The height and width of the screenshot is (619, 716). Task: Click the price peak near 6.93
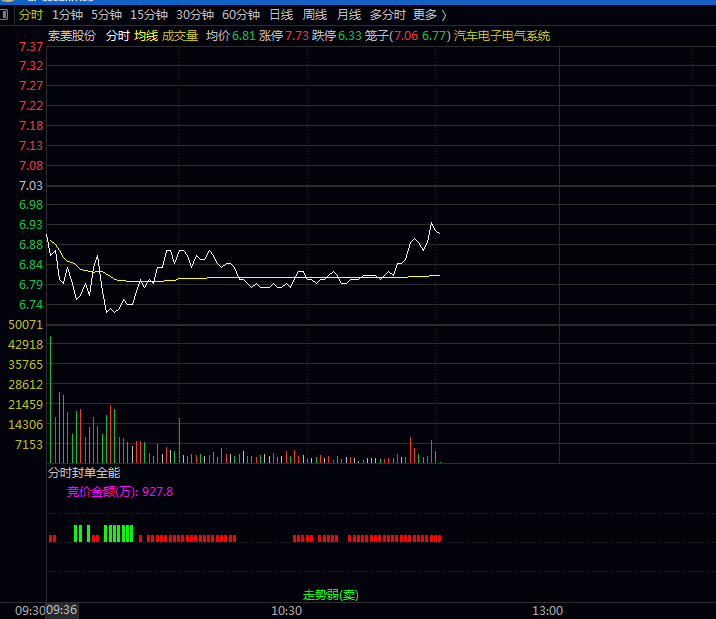point(431,223)
